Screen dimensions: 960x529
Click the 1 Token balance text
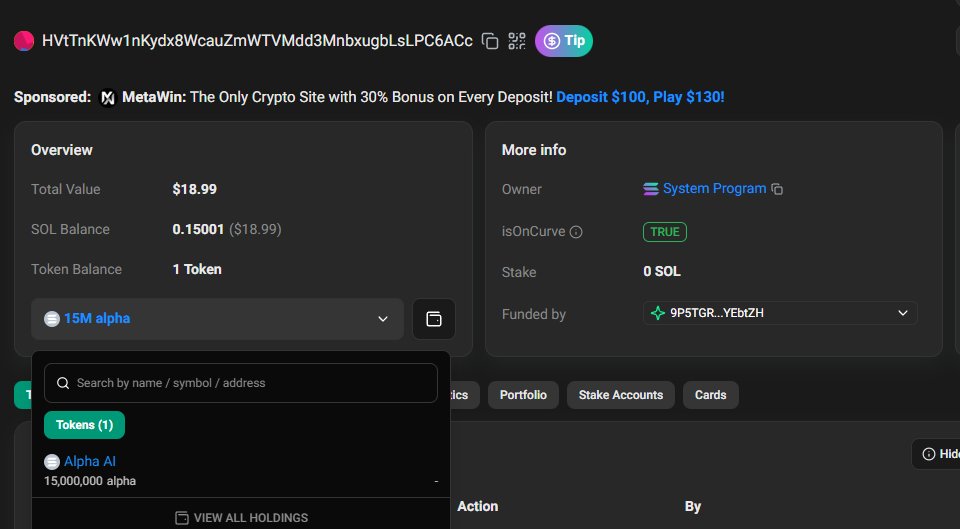[x=197, y=269]
